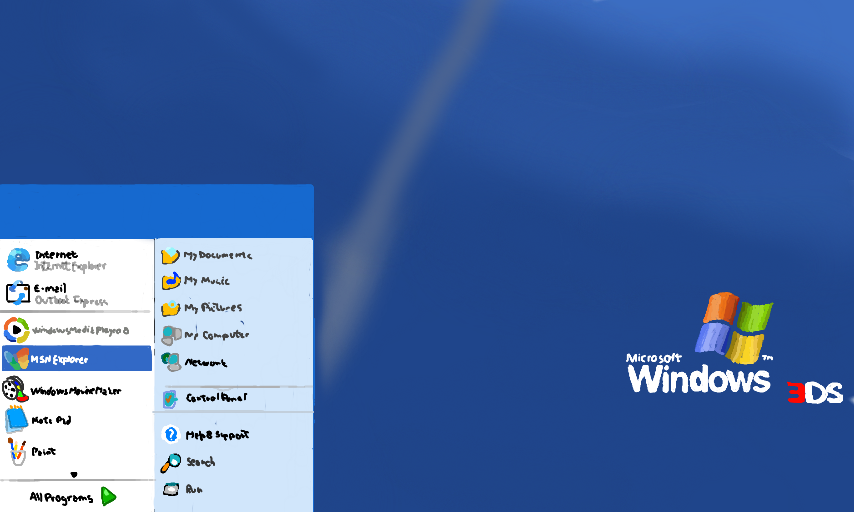Launch the Paint brushes cup icon
The image size is (854, 512).
17,451
